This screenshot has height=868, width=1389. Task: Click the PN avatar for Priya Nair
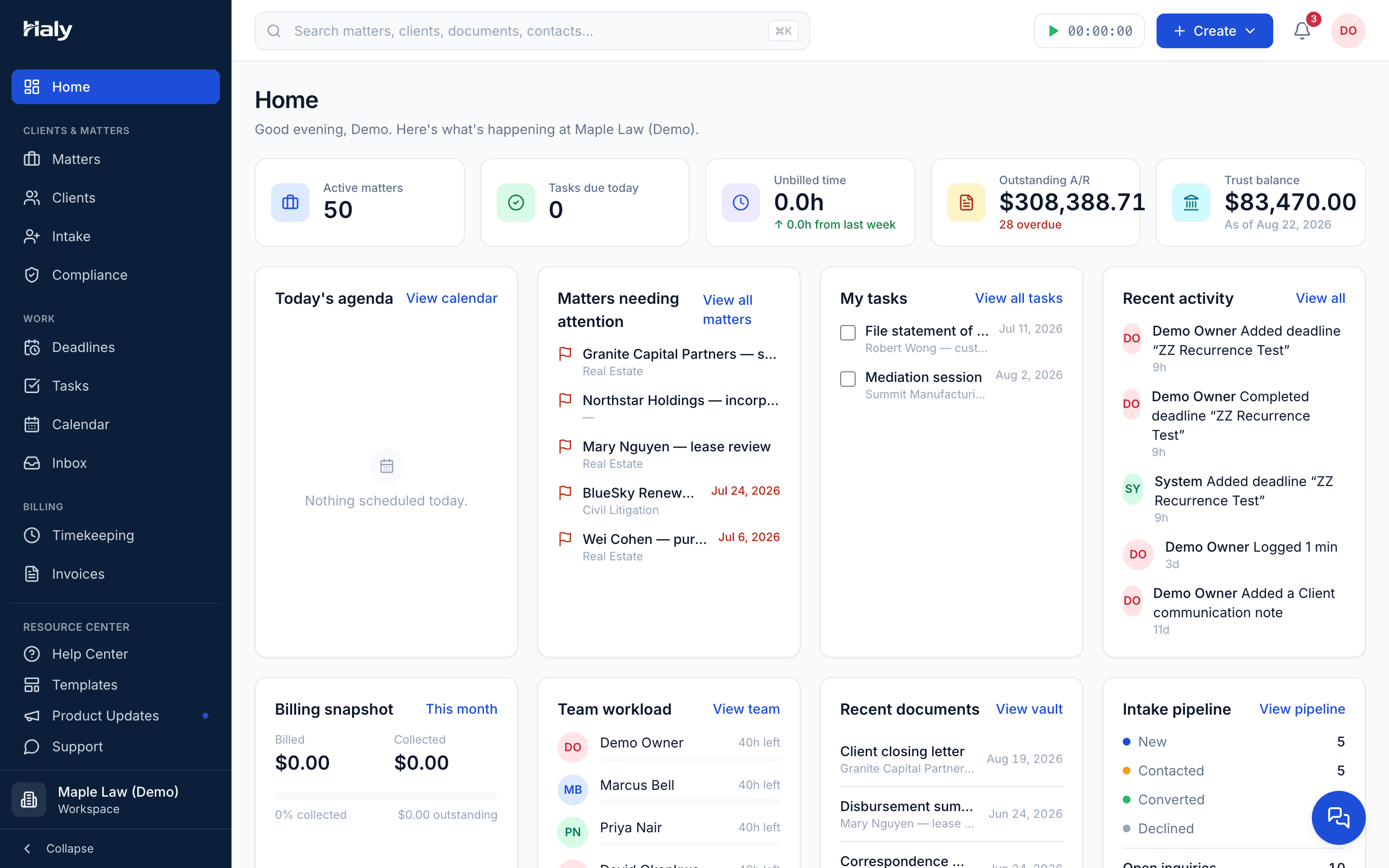573,832
